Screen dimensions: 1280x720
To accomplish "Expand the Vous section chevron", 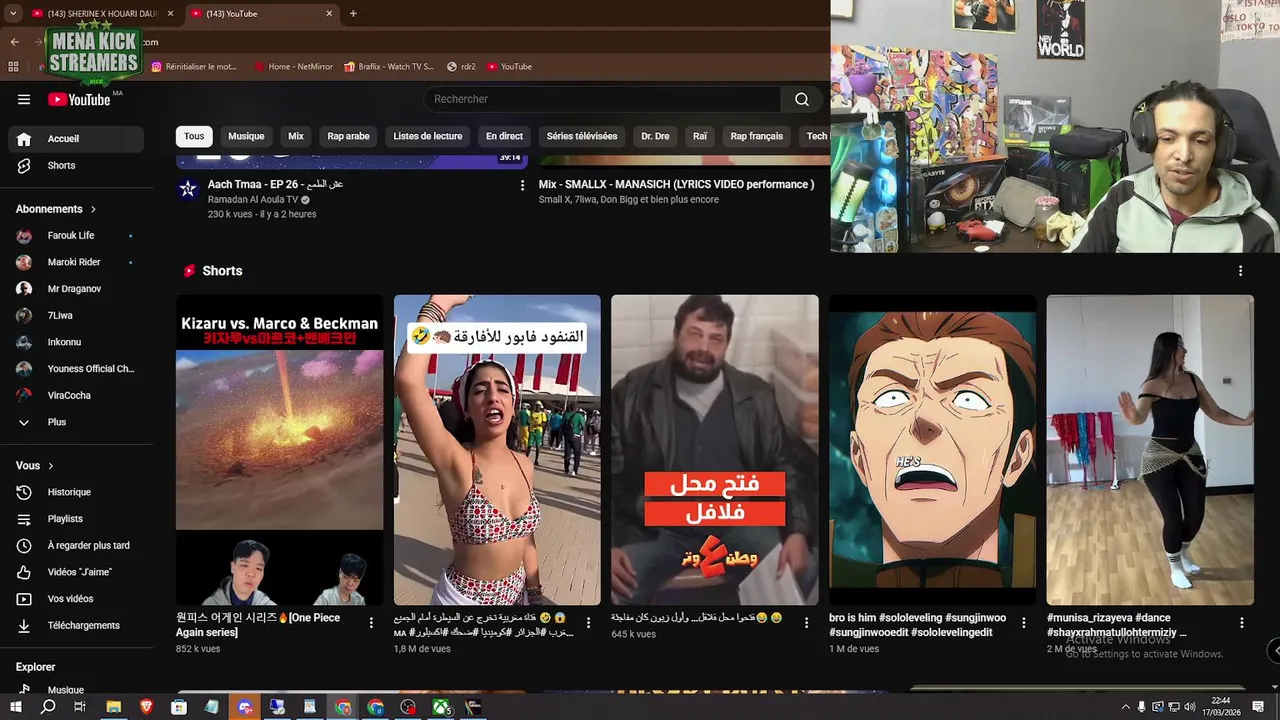I will (x=51, y=466).
